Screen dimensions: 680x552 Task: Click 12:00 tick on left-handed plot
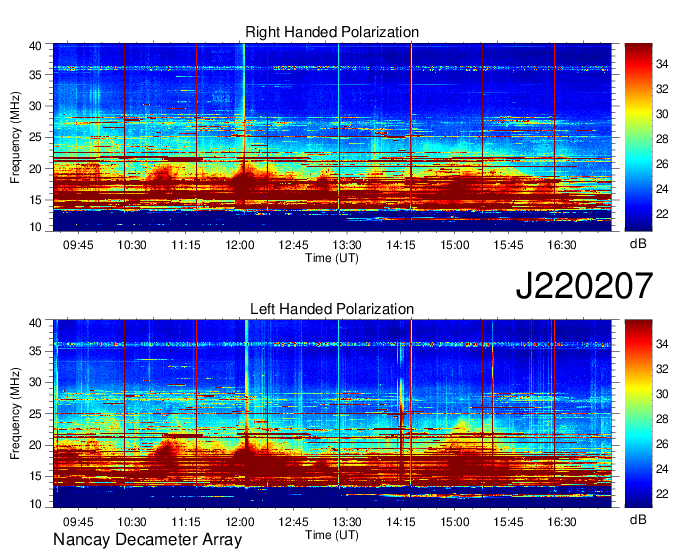tap(239, 521)
